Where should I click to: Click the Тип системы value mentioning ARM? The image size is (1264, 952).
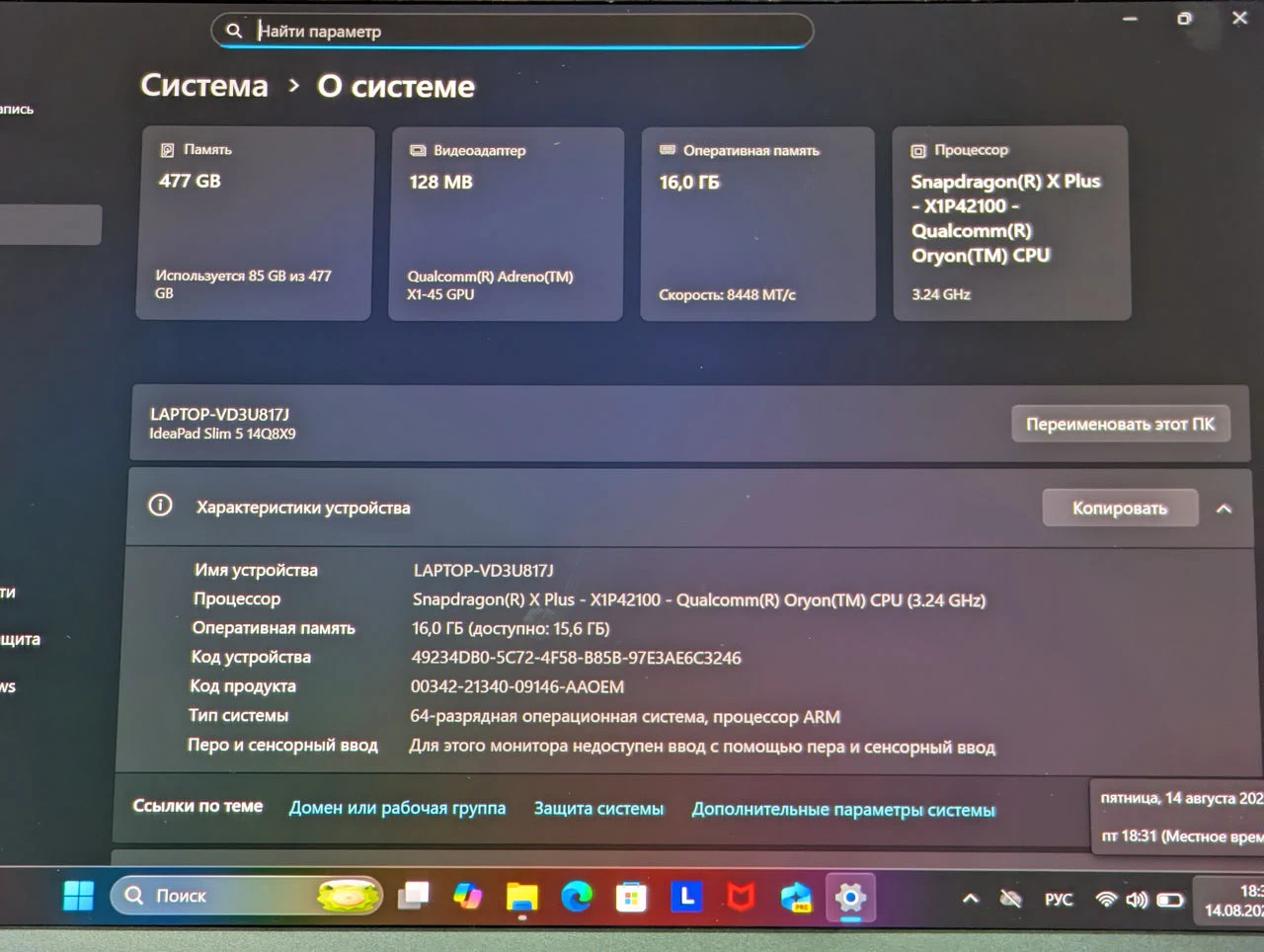[625, 717]
